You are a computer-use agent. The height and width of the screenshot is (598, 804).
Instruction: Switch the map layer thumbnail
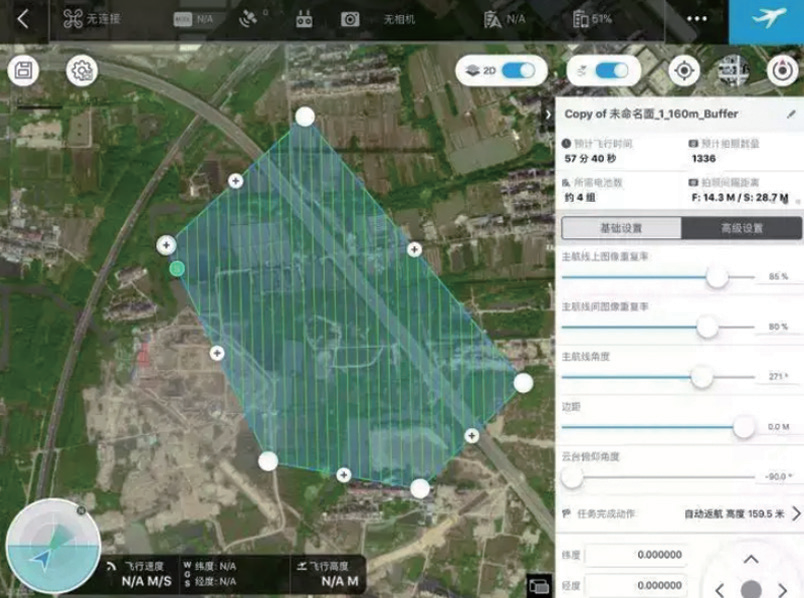(x=733, y=70)
